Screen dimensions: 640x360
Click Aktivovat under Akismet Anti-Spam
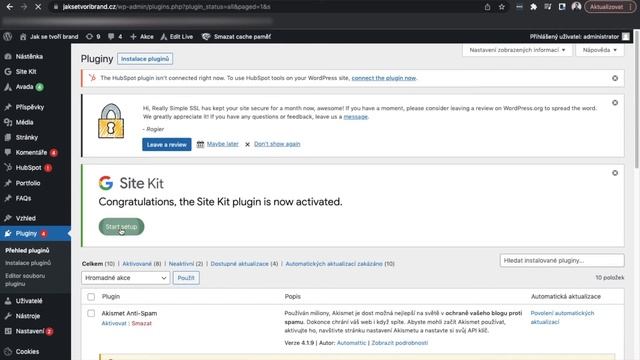pos(114,323)
